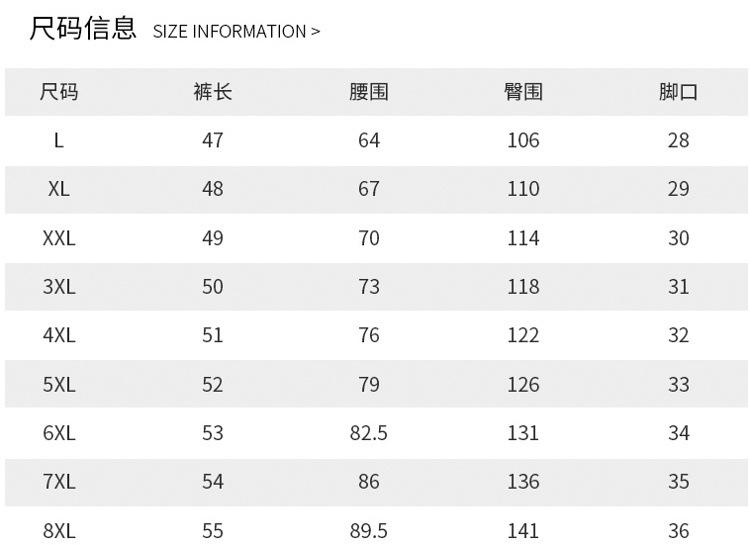Click the hip value 106
750x545 pixels.
pyautogui.click(x=523, y=140)
